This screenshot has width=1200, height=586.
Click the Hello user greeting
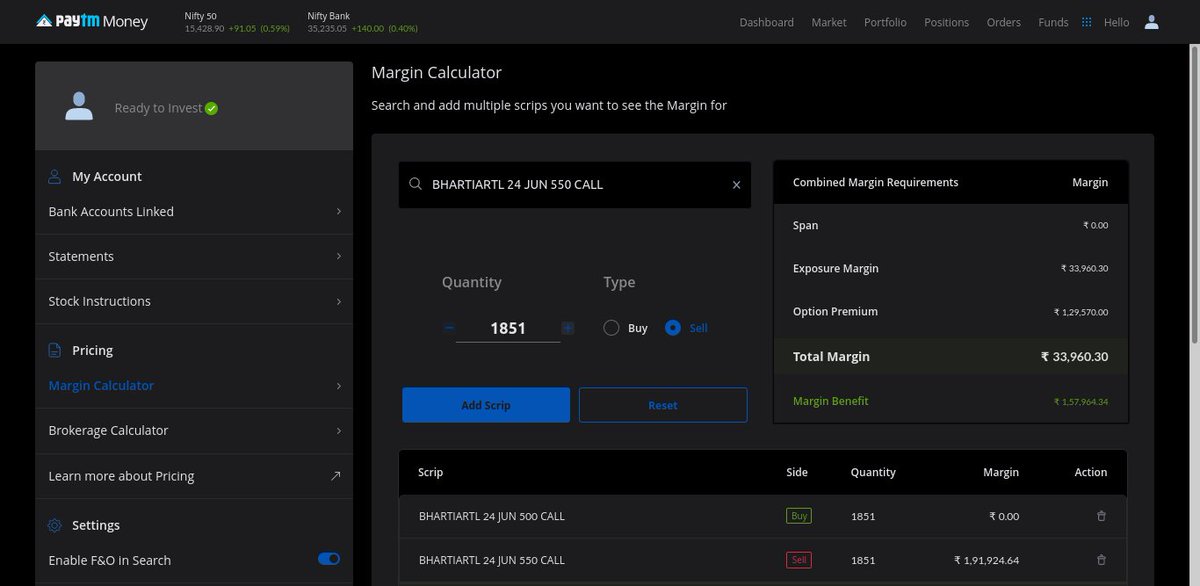[1116, 22]
